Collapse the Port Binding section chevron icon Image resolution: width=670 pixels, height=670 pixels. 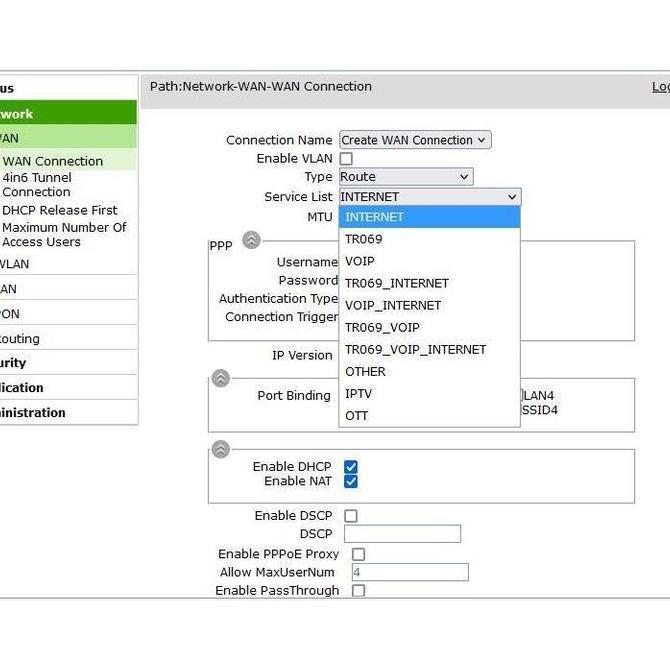click(x=221, y=378)
